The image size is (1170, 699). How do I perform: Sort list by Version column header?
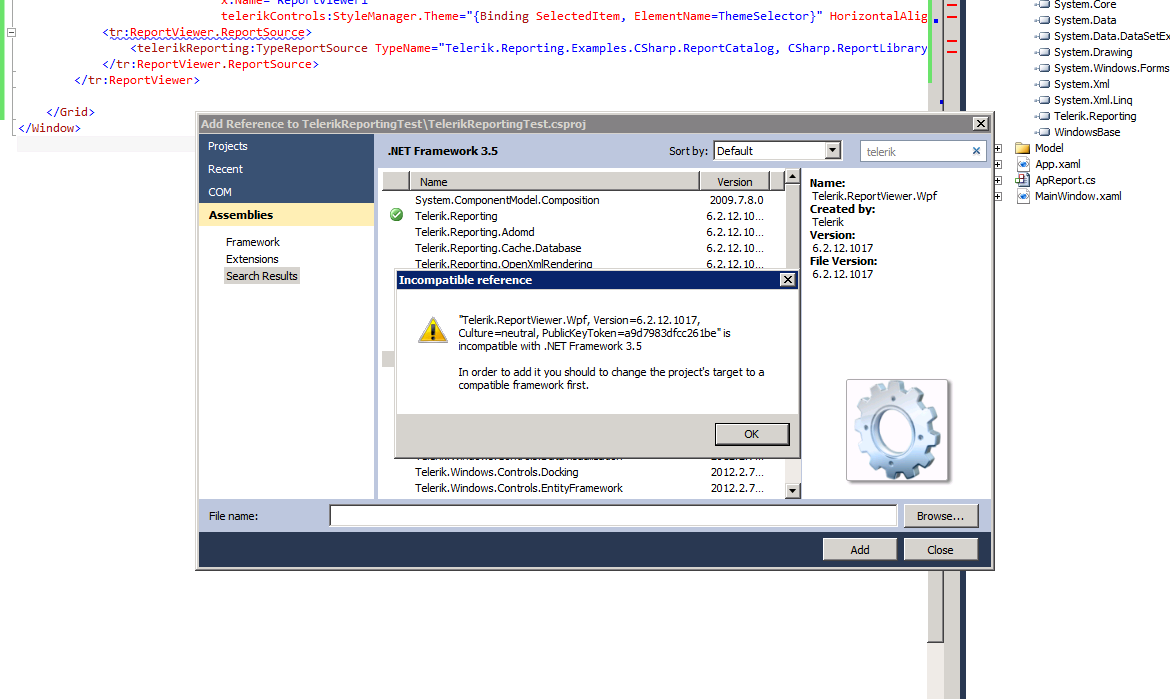tap(735, 181)
